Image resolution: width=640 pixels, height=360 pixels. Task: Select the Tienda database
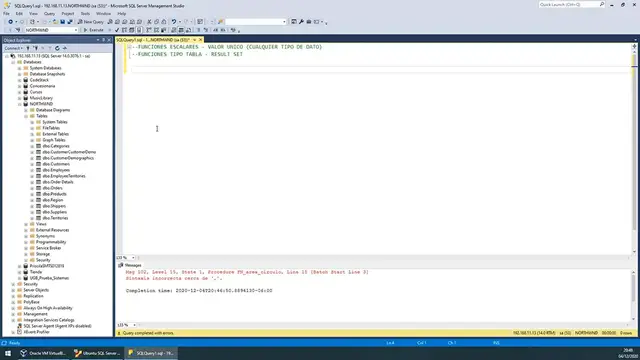tap(36, 272)
